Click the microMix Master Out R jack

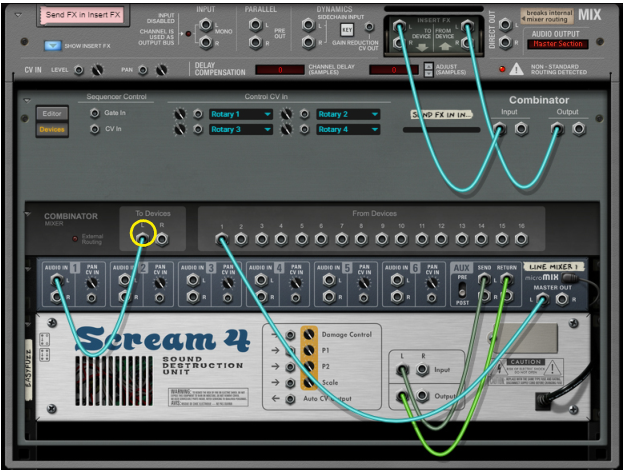pyautogui.click(x=562, y=299)
